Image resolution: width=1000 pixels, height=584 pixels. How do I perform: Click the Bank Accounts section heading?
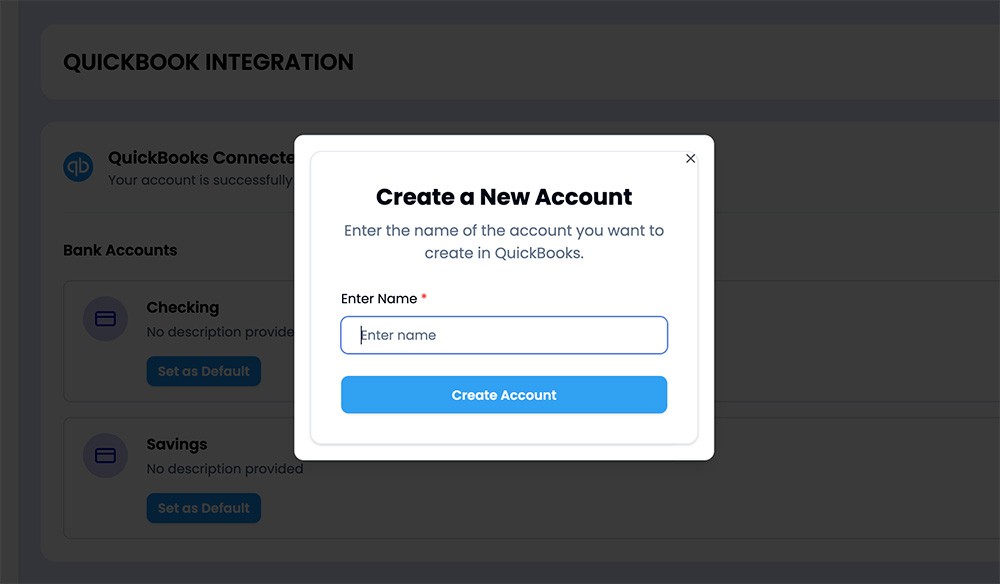click(x=120, y=250)
